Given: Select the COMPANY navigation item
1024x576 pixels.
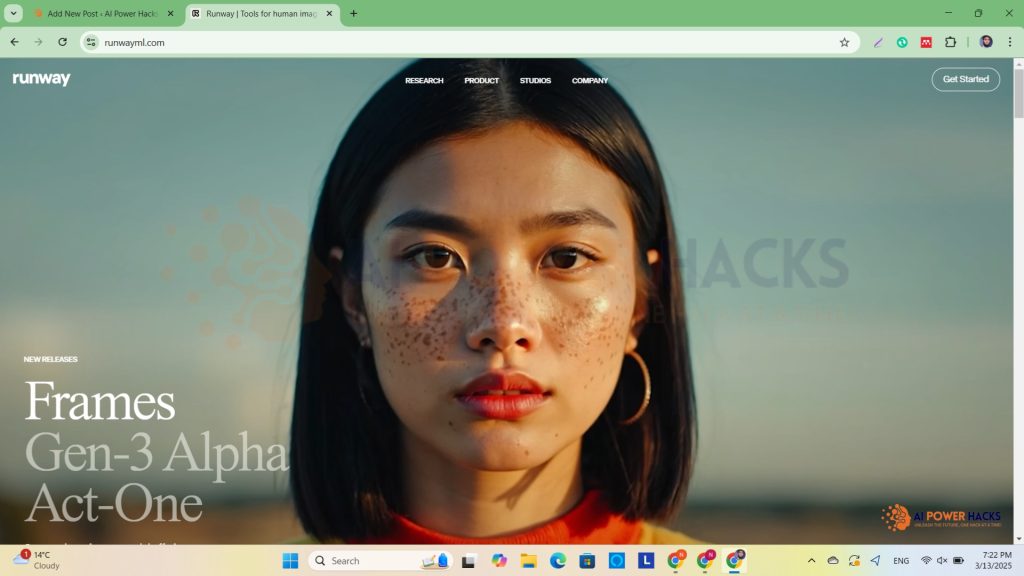Looking at the screenshot, I should click(590, 80).
